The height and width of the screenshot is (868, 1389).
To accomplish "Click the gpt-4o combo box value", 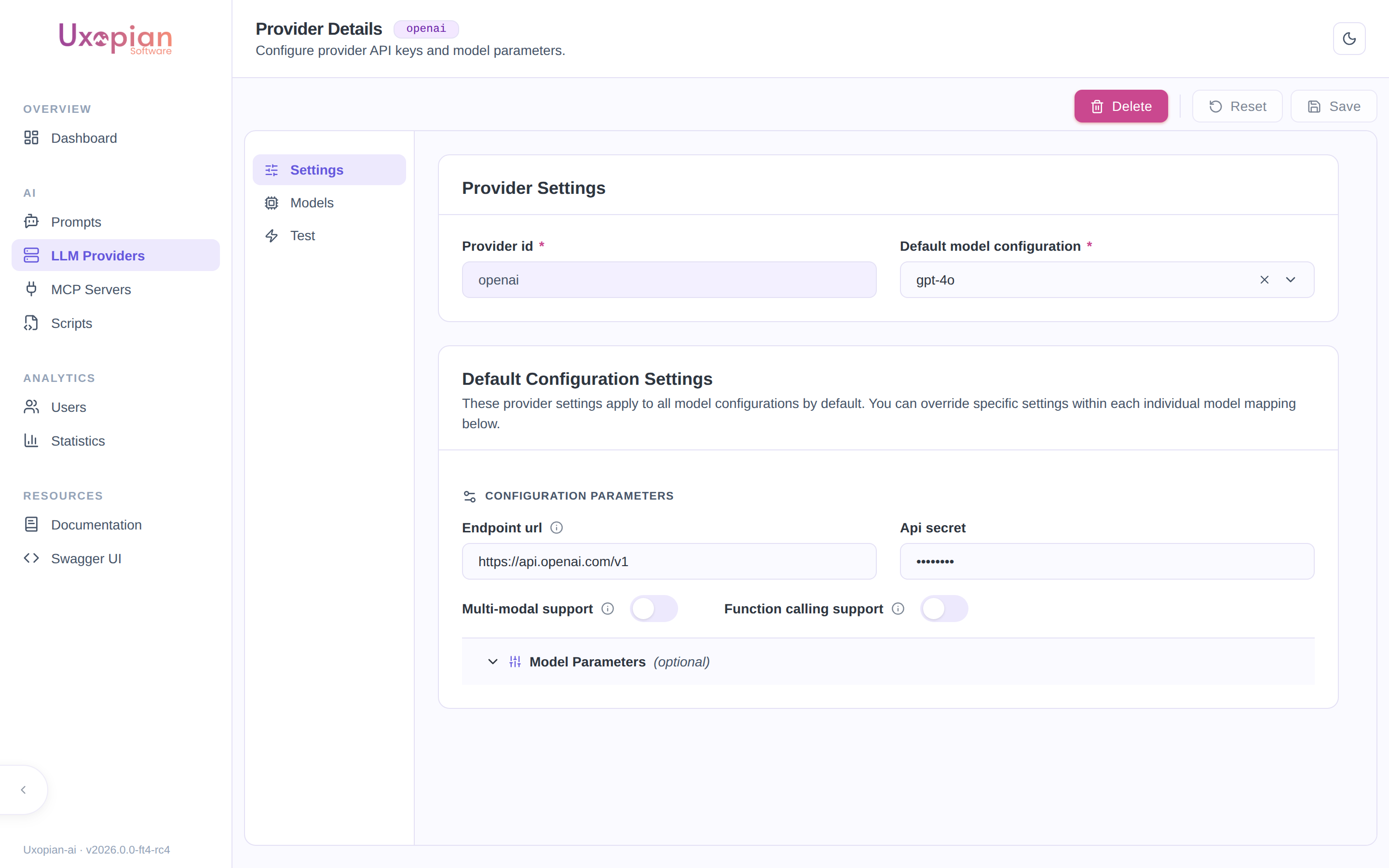I will pos(935,280).
